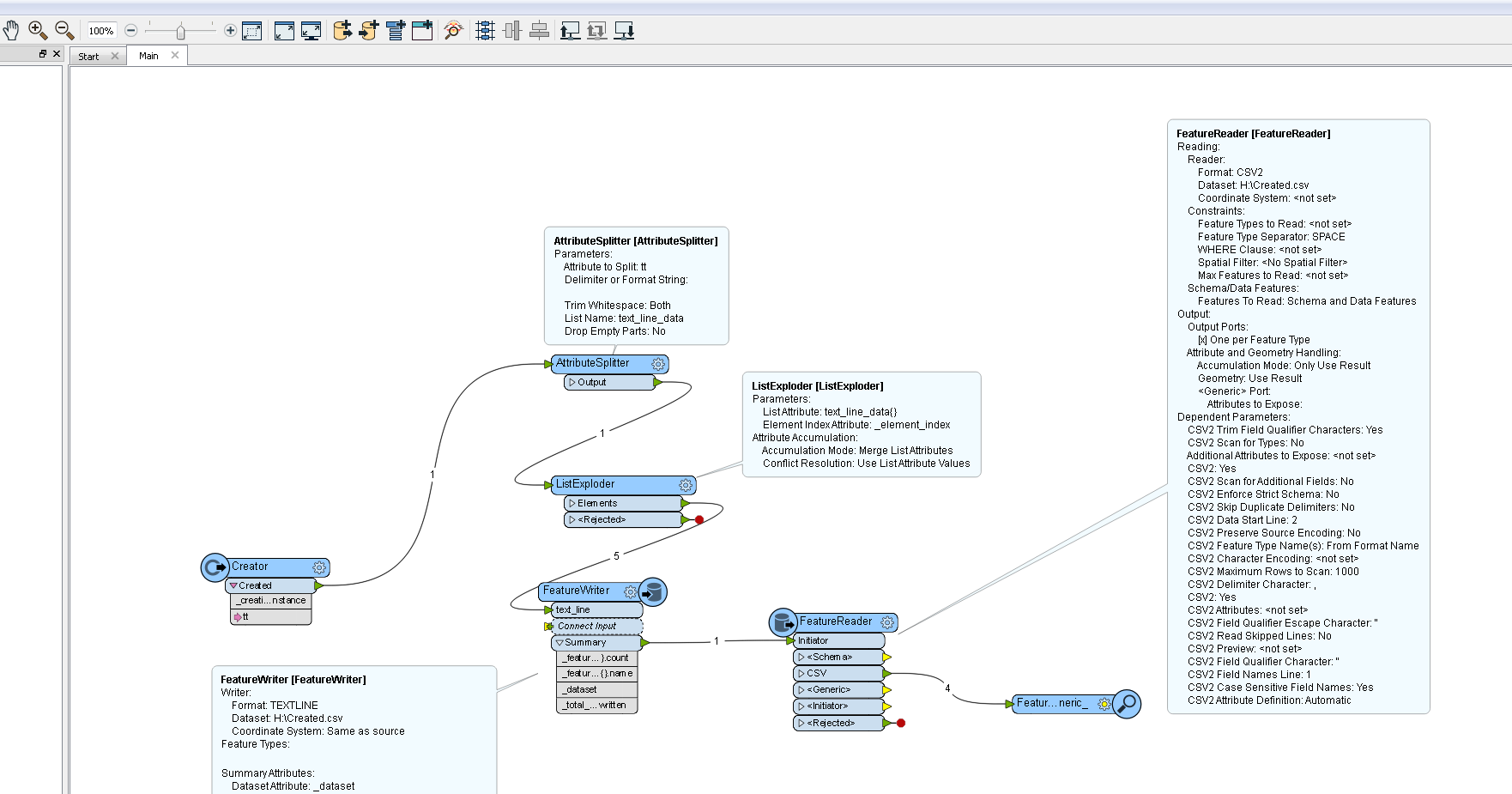Select the _dataset attribute under Summary

596,689
